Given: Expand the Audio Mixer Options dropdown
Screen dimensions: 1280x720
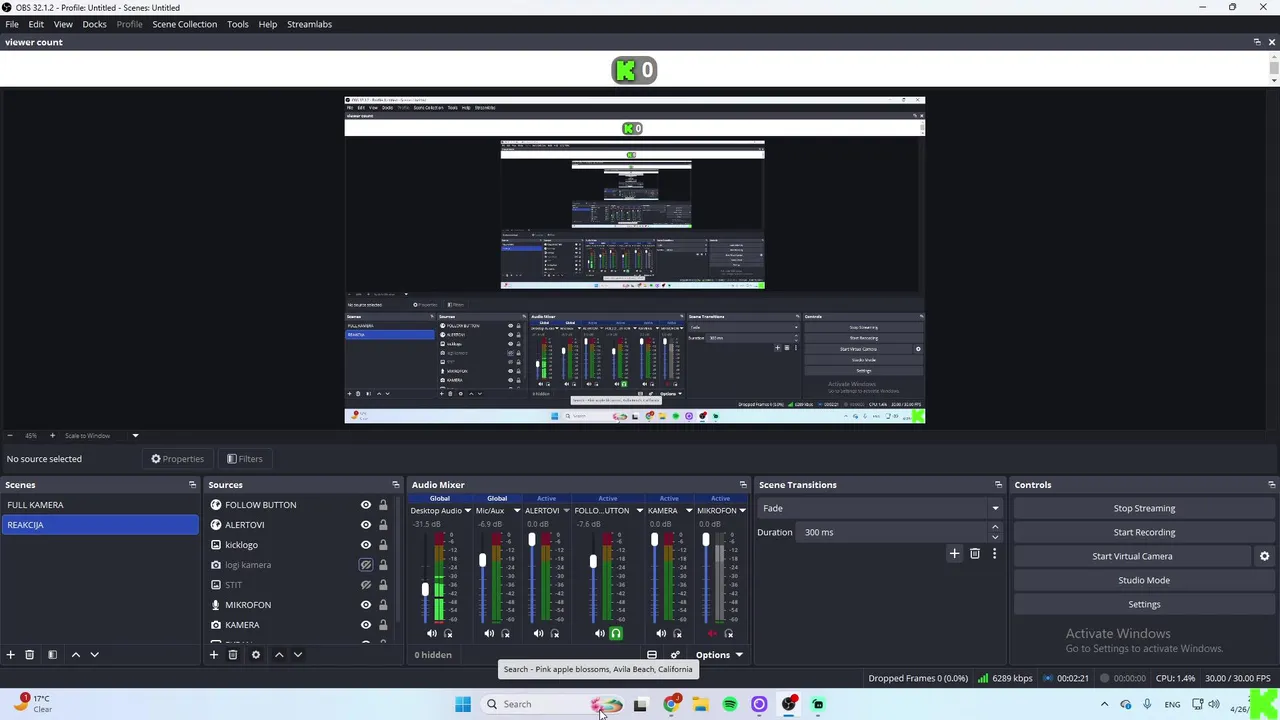Looking at the screenshot, I should 719,655.
